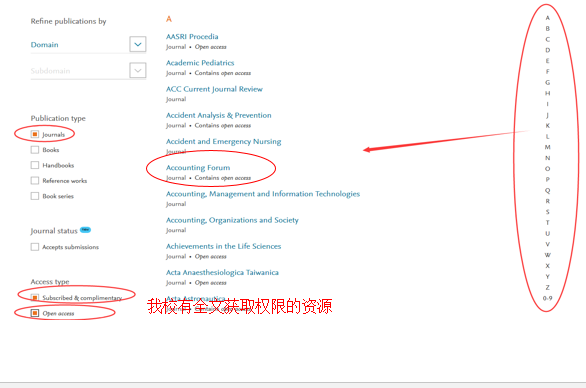Jump to letter F in index
Viewport: 586px width, 388px height.
tap(548, 71)
